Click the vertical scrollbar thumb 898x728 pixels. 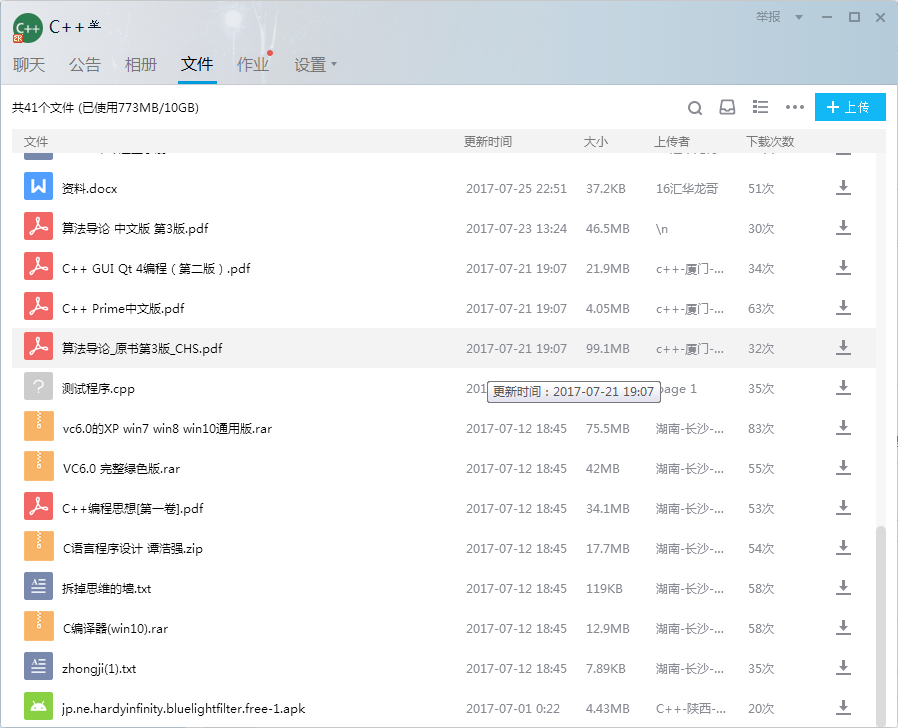tap(881, 626)
